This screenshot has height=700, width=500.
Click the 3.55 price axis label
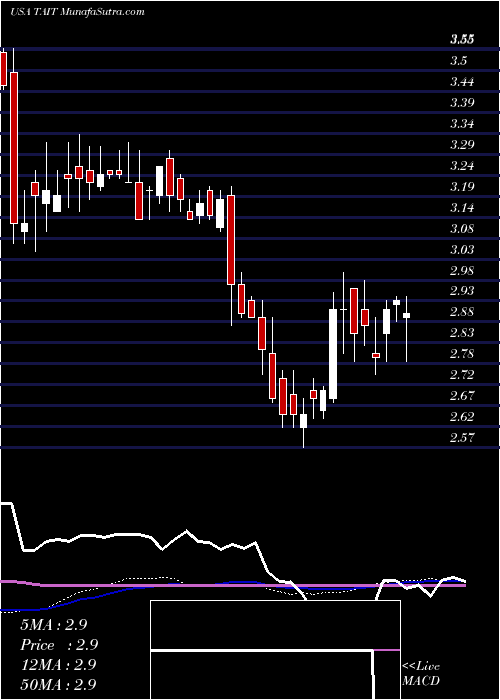point(462,40)
